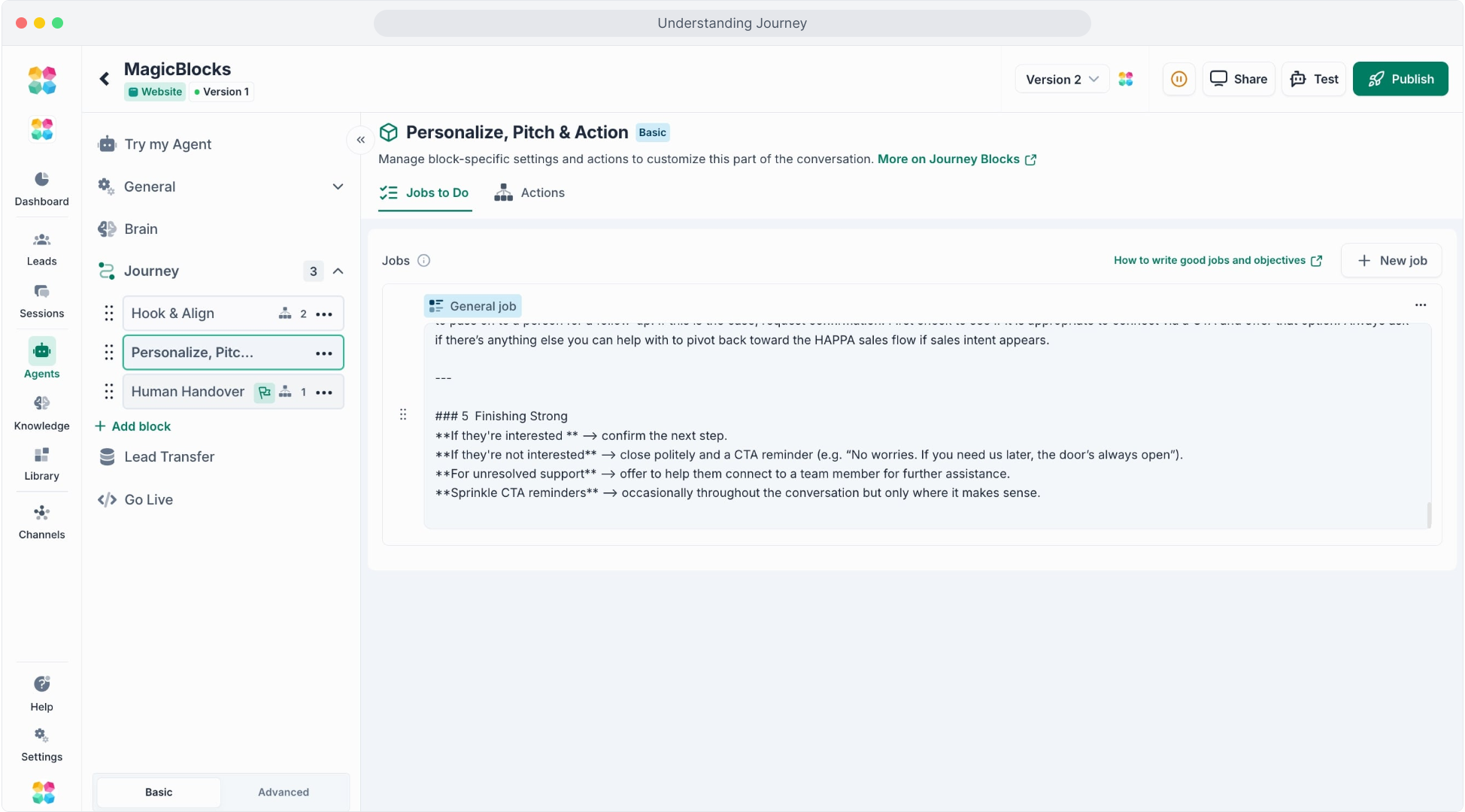Open General job options menu

(x=1420, y=305)
